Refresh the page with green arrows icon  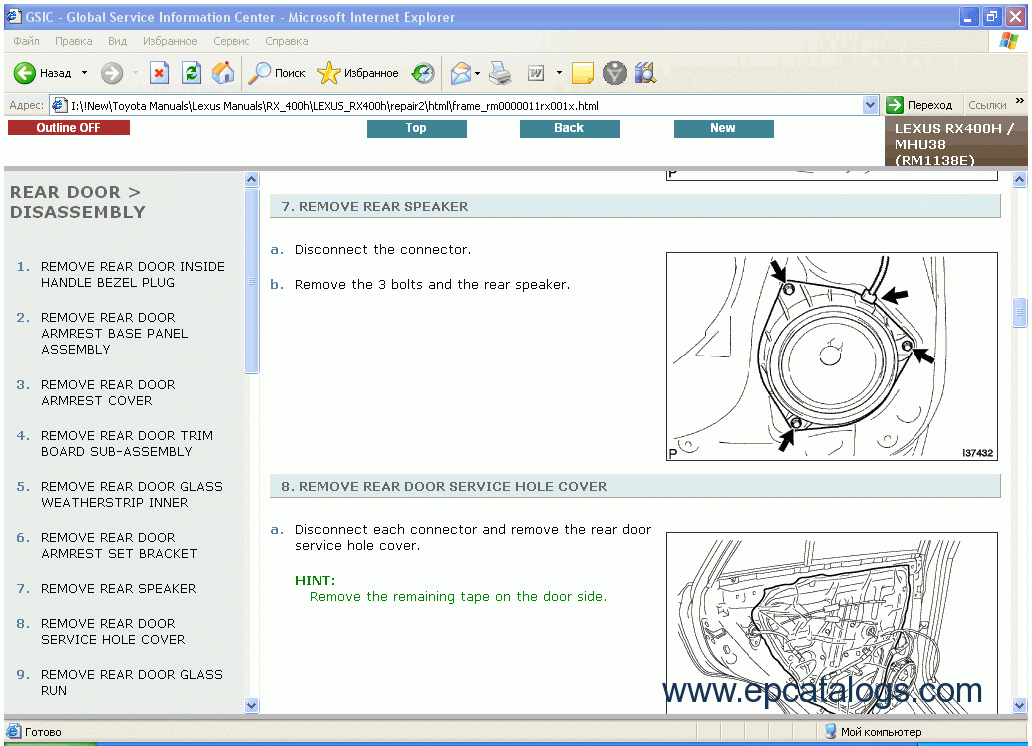(x=192, y=73)
